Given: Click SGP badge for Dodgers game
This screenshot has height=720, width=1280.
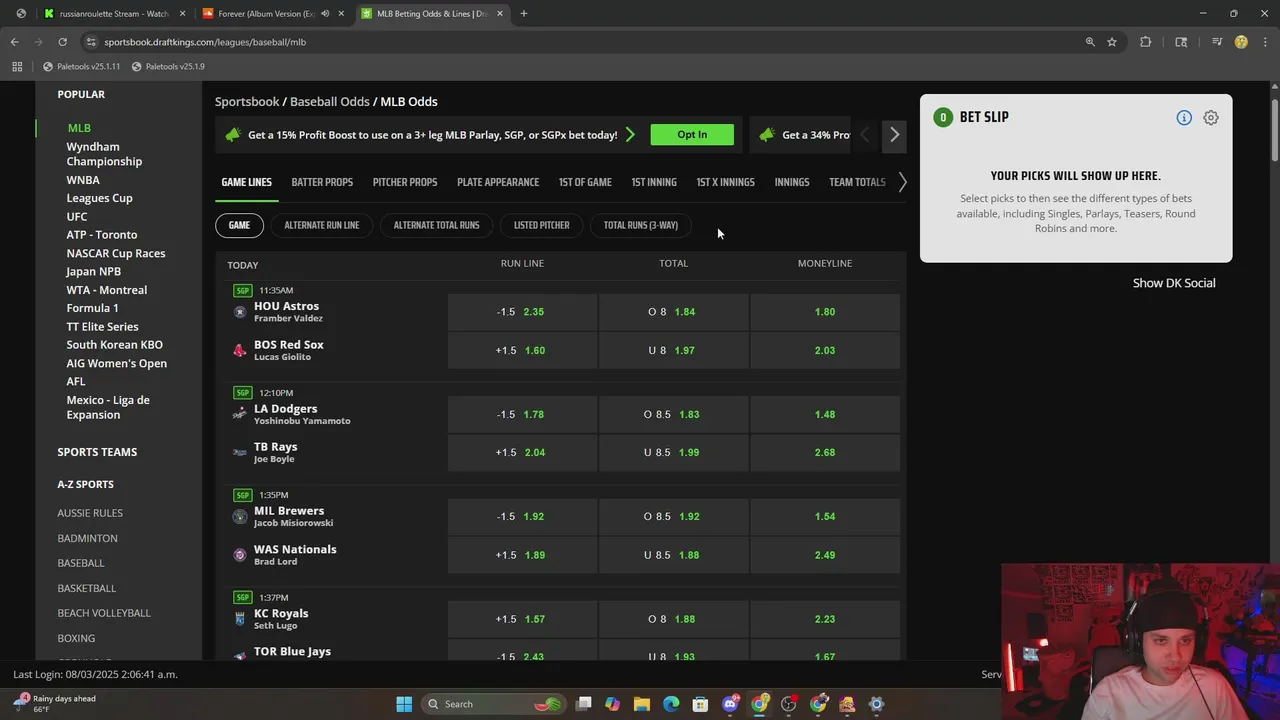Looking at the screenshot, I should pos(243,393).
